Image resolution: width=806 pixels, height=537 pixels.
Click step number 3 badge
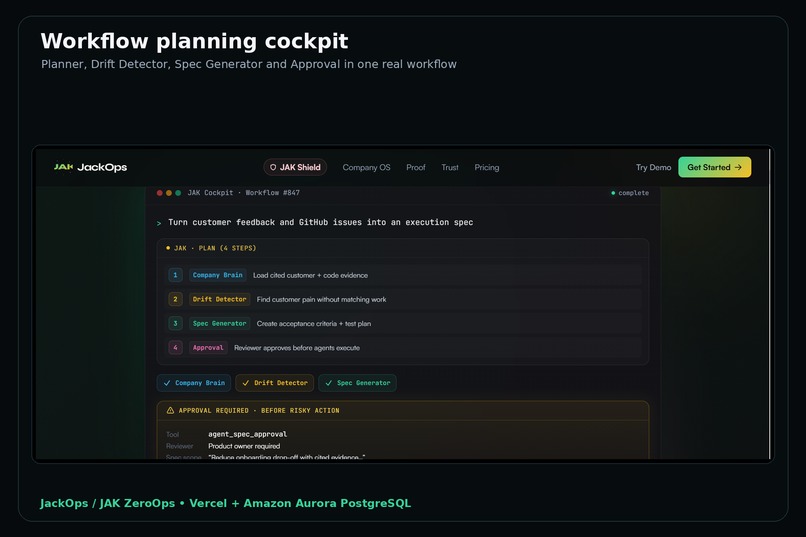click(175, 323)
